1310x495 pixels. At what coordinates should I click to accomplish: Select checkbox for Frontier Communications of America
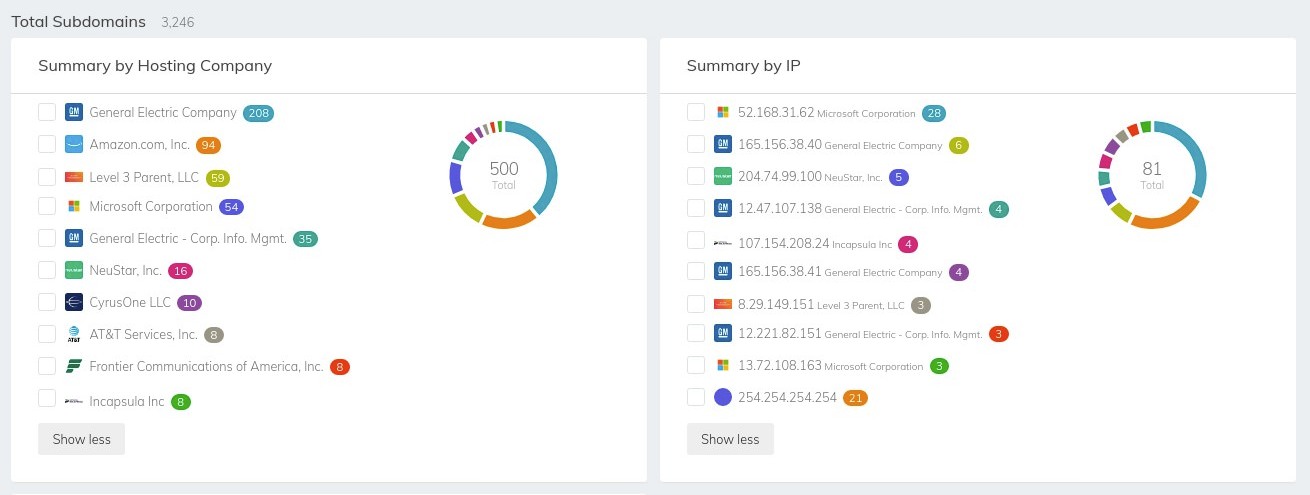pyautogui.click(x=46, y=365)
